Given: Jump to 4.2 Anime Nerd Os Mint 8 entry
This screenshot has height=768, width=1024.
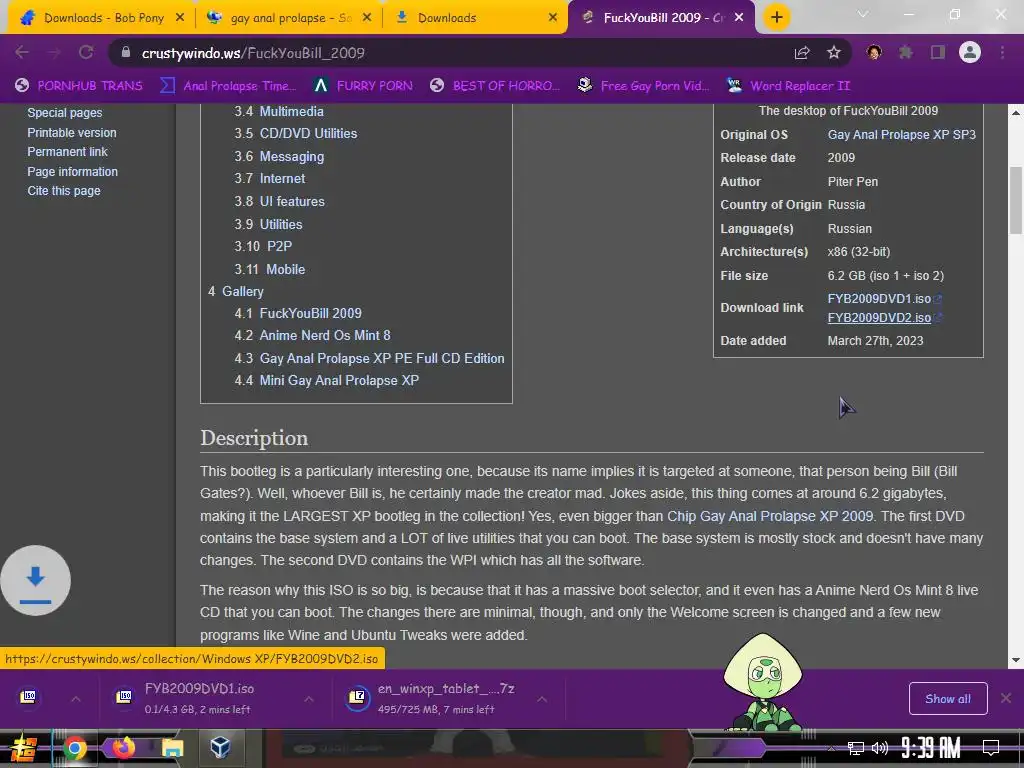Looking at the screenshot, I should coord(312,336).
